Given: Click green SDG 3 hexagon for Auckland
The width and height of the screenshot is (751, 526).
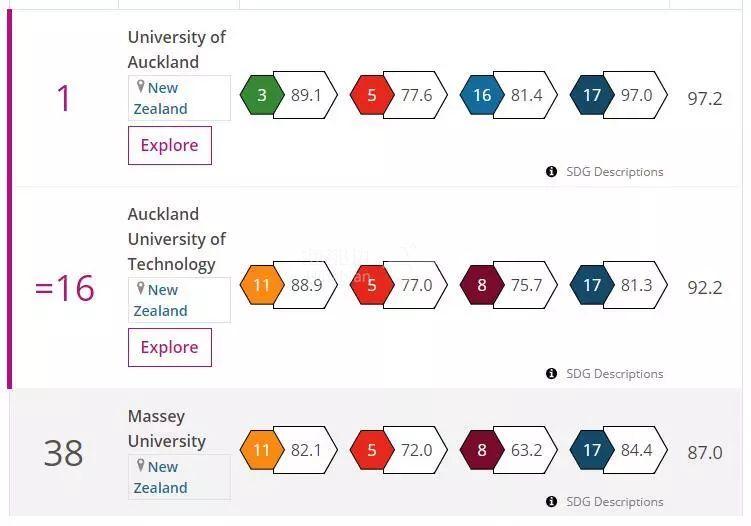Looking at the screenshot, I should tap(262, 95).
